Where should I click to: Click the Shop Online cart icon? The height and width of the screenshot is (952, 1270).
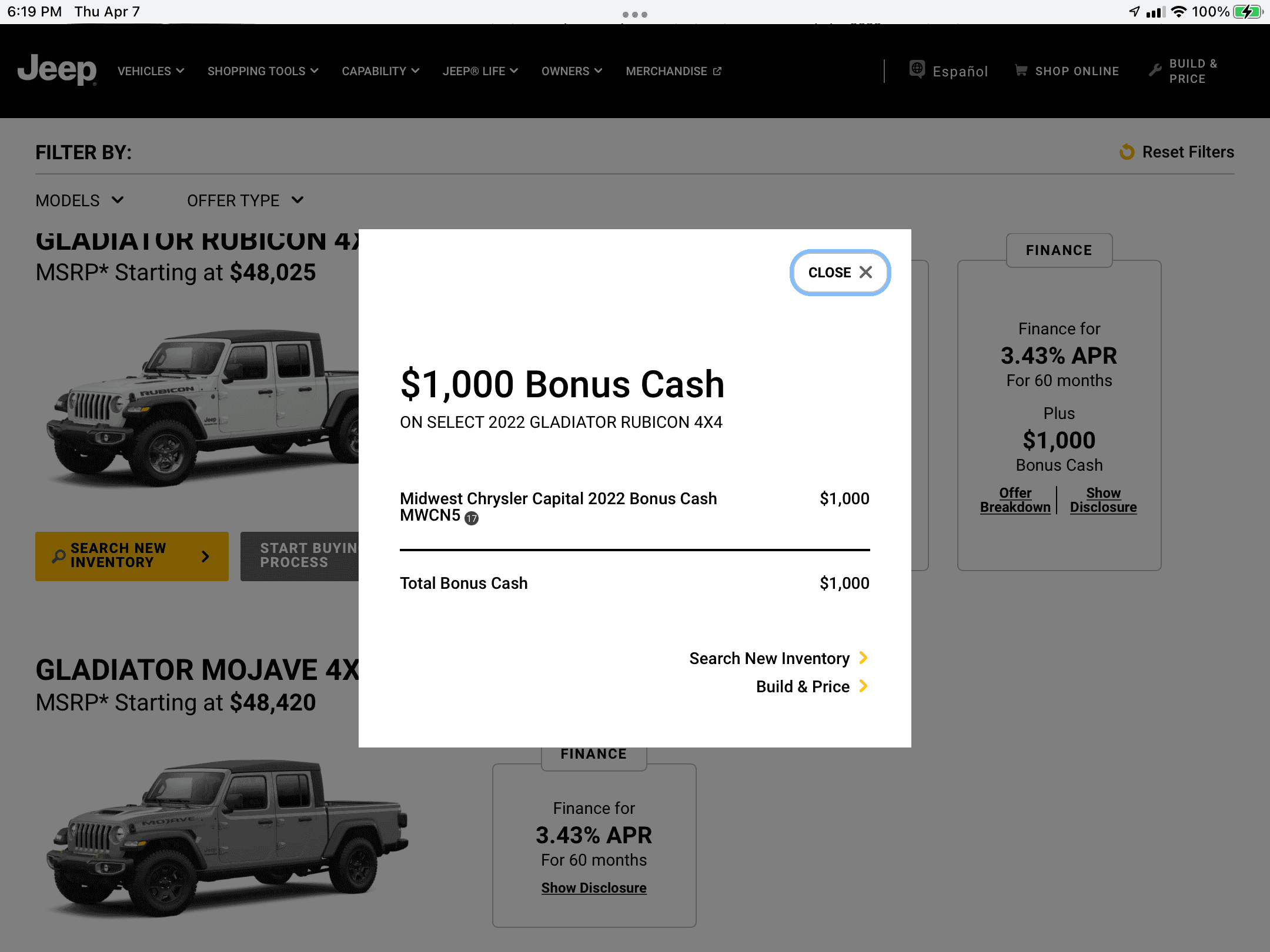point(1021,71)
